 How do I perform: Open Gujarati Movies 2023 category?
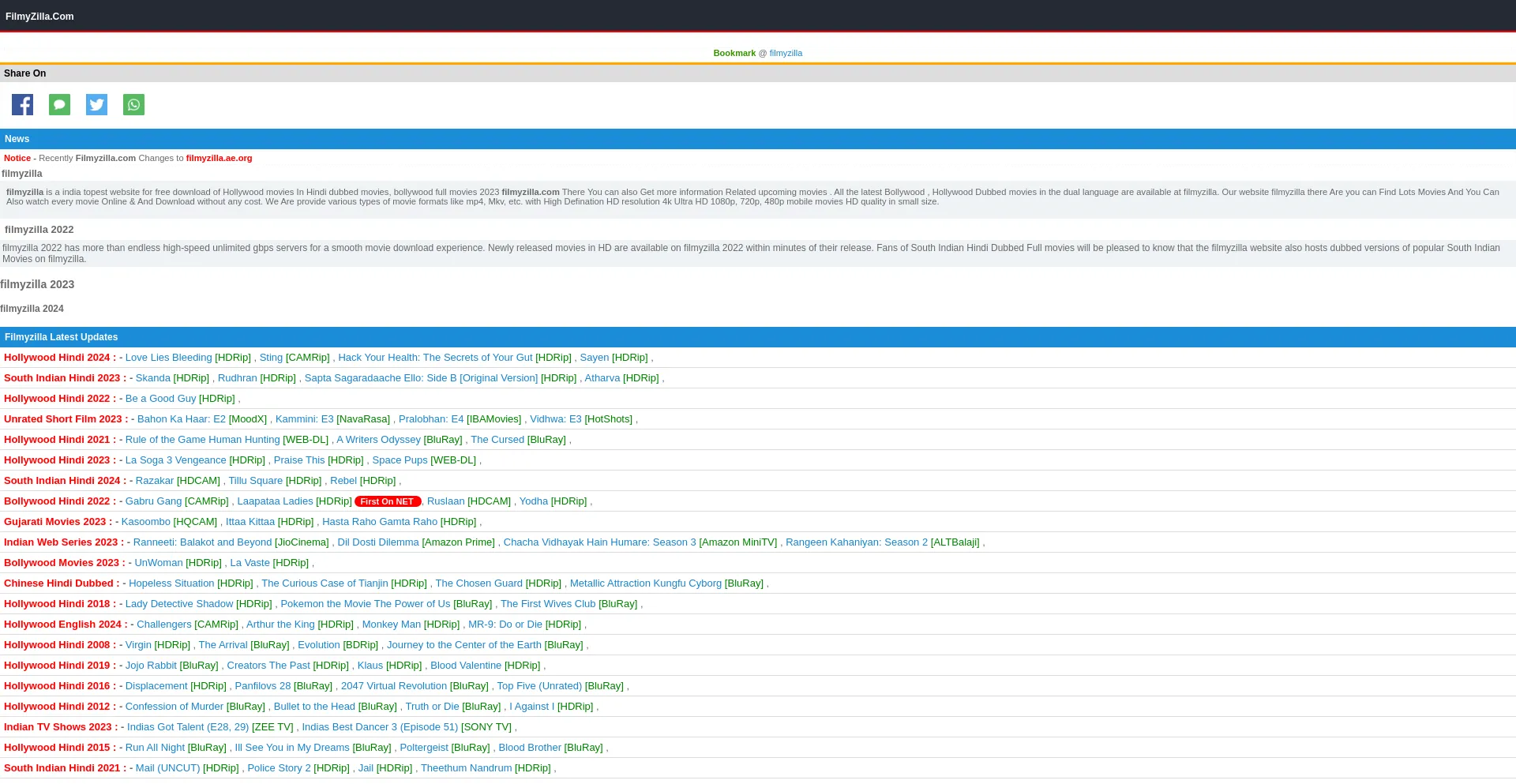point(58,522)
